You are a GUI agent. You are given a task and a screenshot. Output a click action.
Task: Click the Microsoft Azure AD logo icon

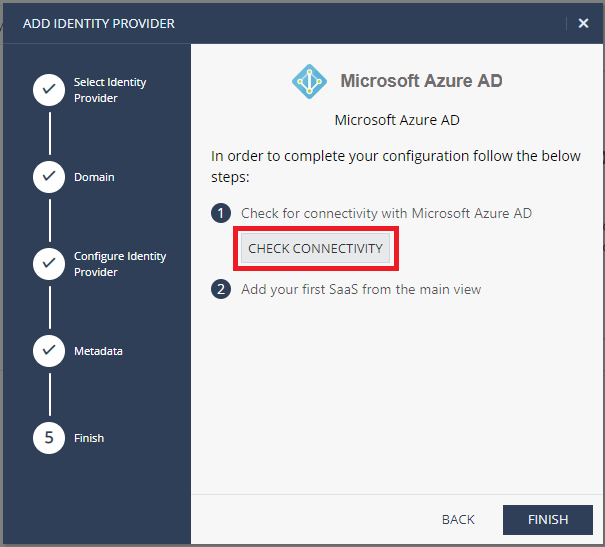click(x=309, y=81)
